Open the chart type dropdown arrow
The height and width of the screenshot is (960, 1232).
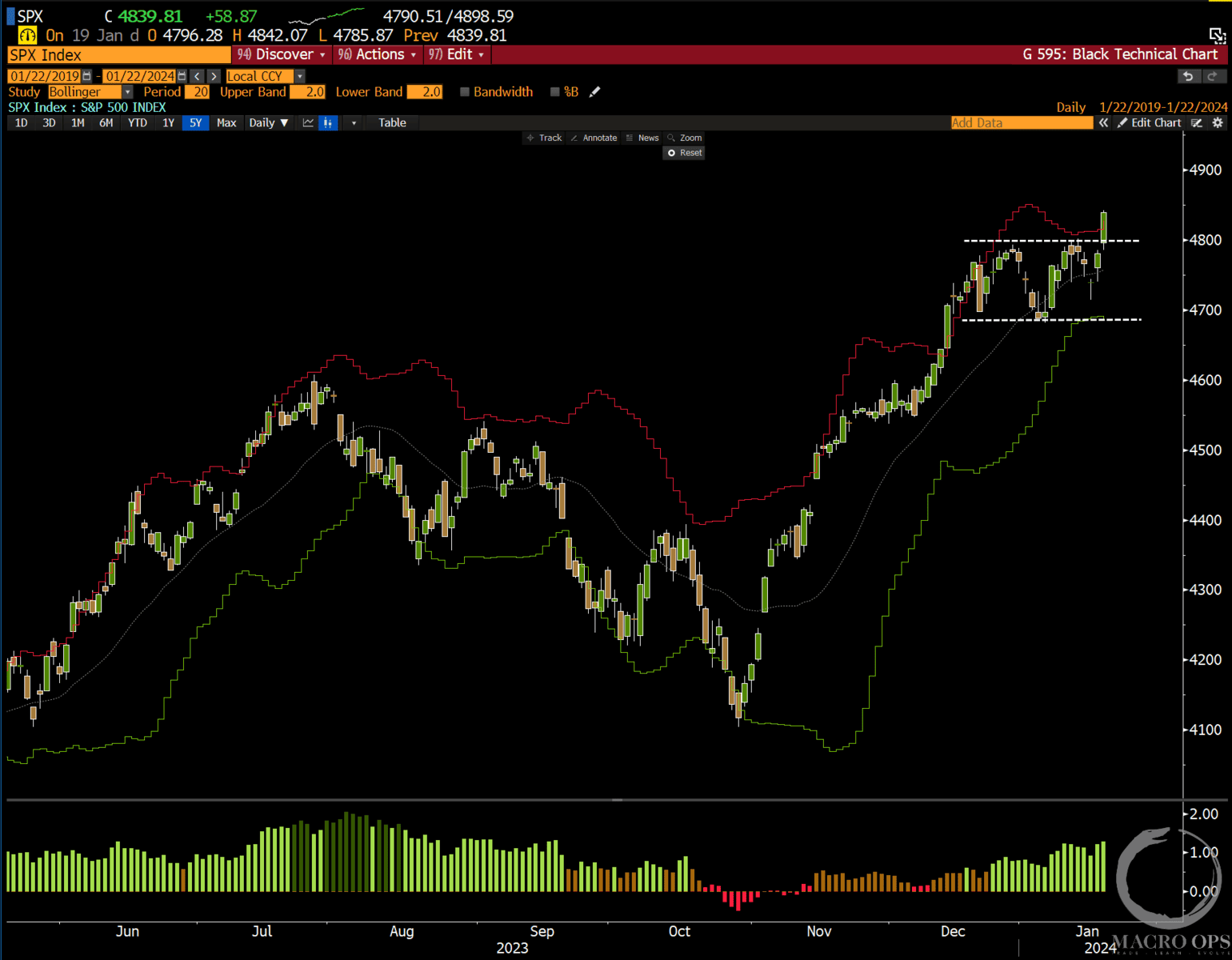354,122
